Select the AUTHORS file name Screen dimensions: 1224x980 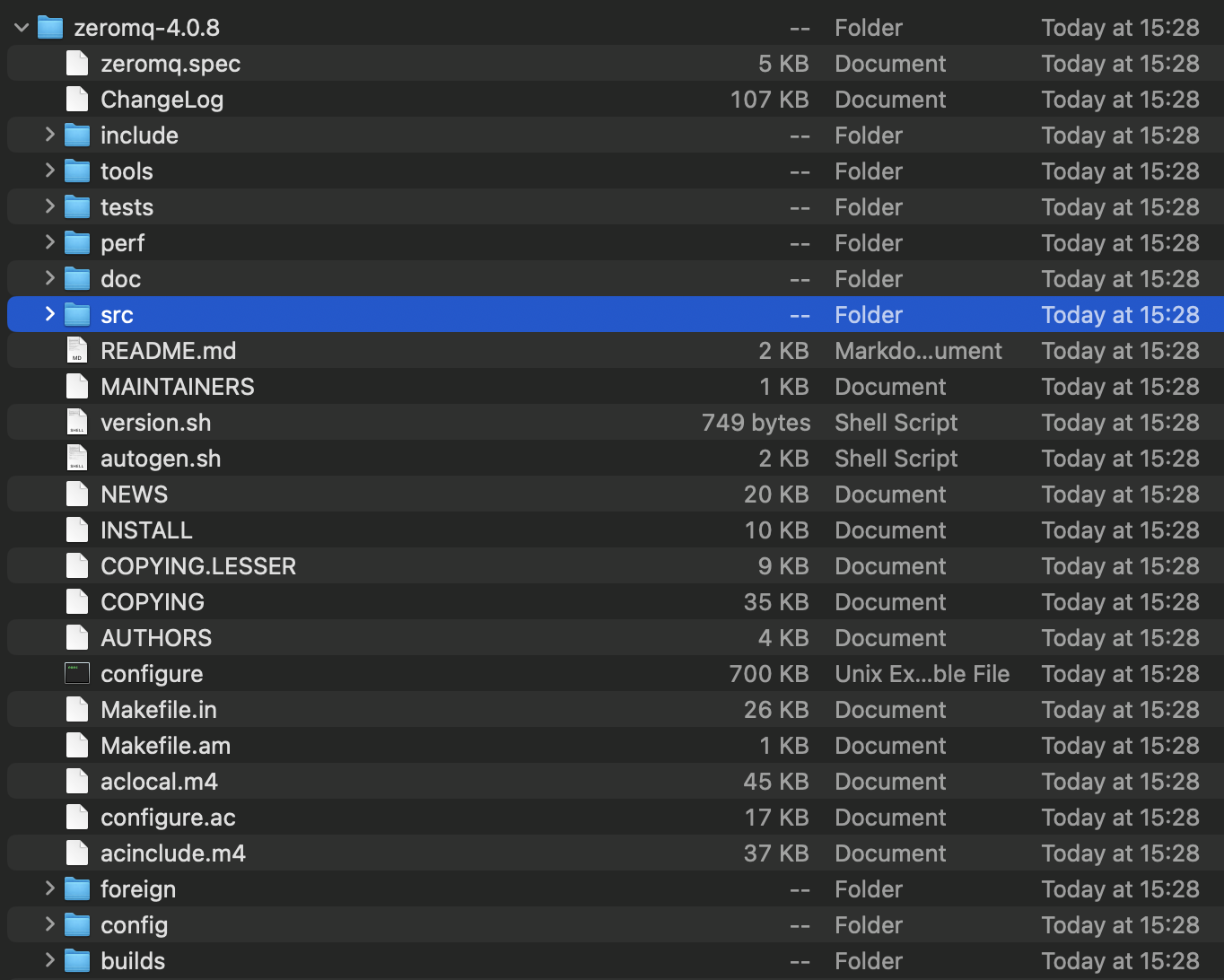[156, 638]
